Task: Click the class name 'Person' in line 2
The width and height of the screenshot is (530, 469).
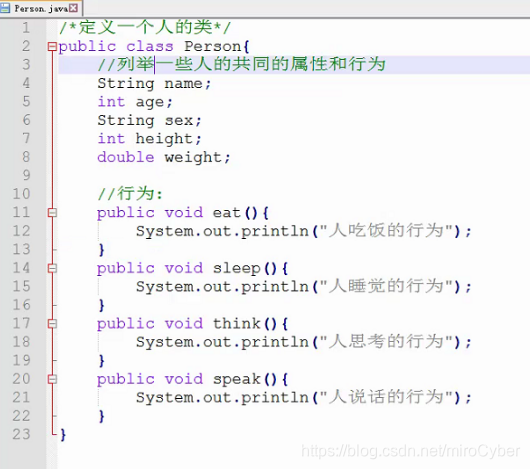Action: [213, 46]
